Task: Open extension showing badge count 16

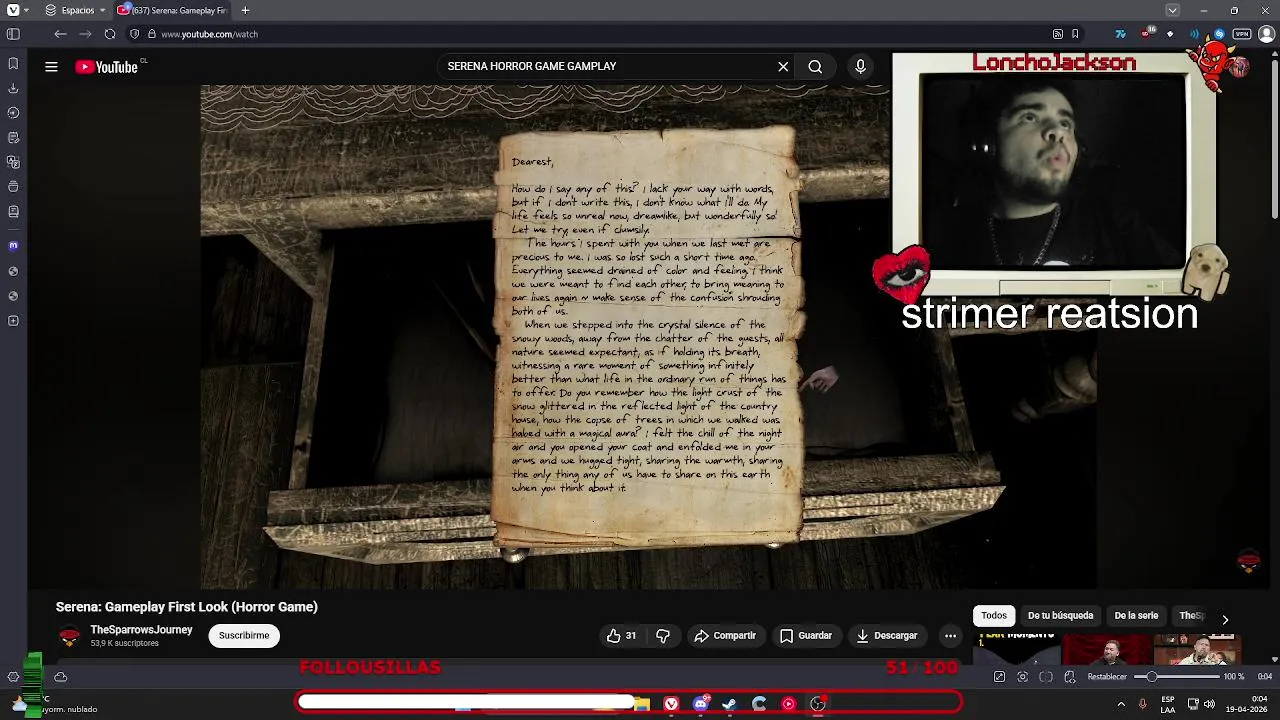Action: (x=1146, y=34)
